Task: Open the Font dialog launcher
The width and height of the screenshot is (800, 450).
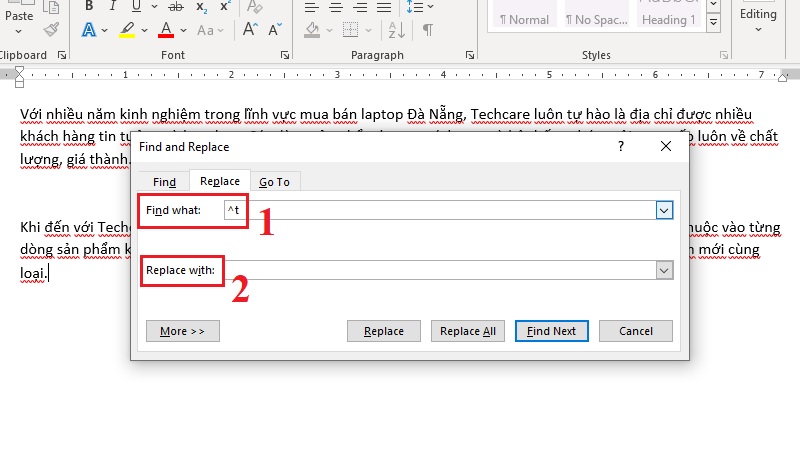Action: (285, 55)
